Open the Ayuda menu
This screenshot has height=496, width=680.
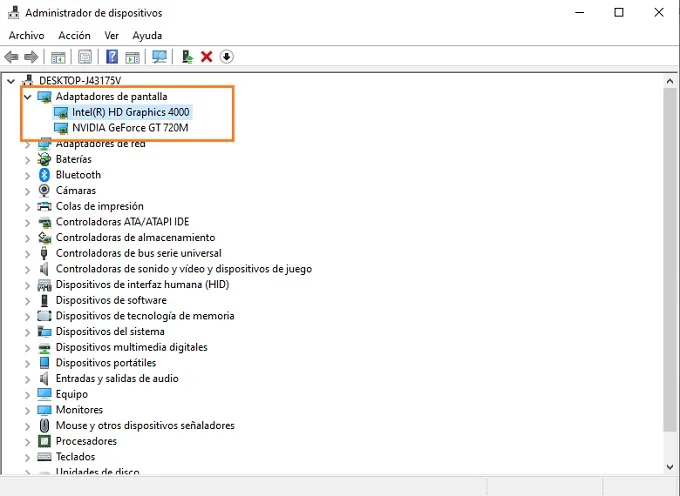[147, 36]
